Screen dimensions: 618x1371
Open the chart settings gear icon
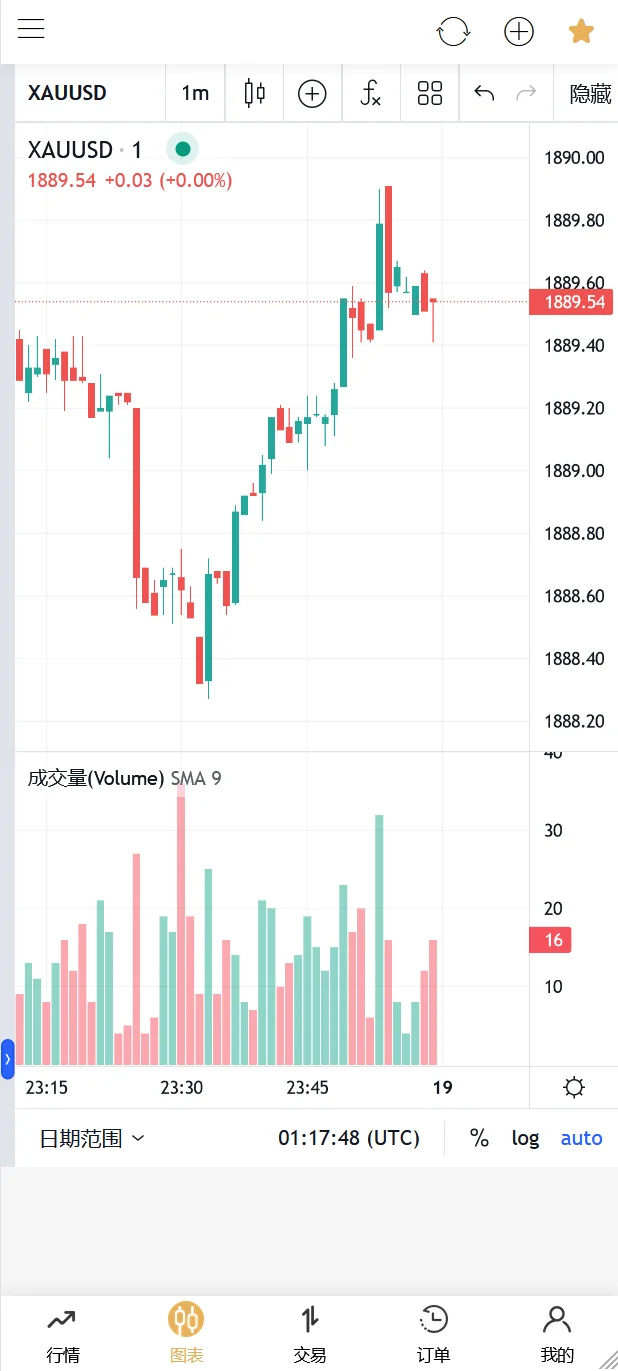pos(574,1088)
